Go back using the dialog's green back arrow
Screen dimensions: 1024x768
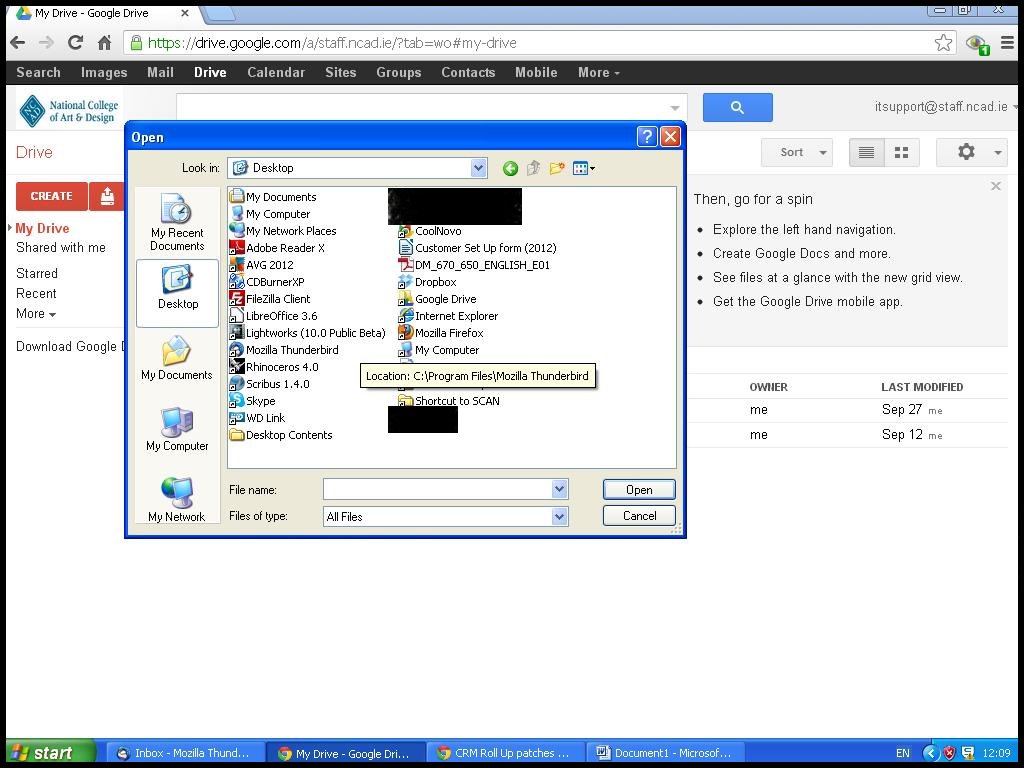510,168
